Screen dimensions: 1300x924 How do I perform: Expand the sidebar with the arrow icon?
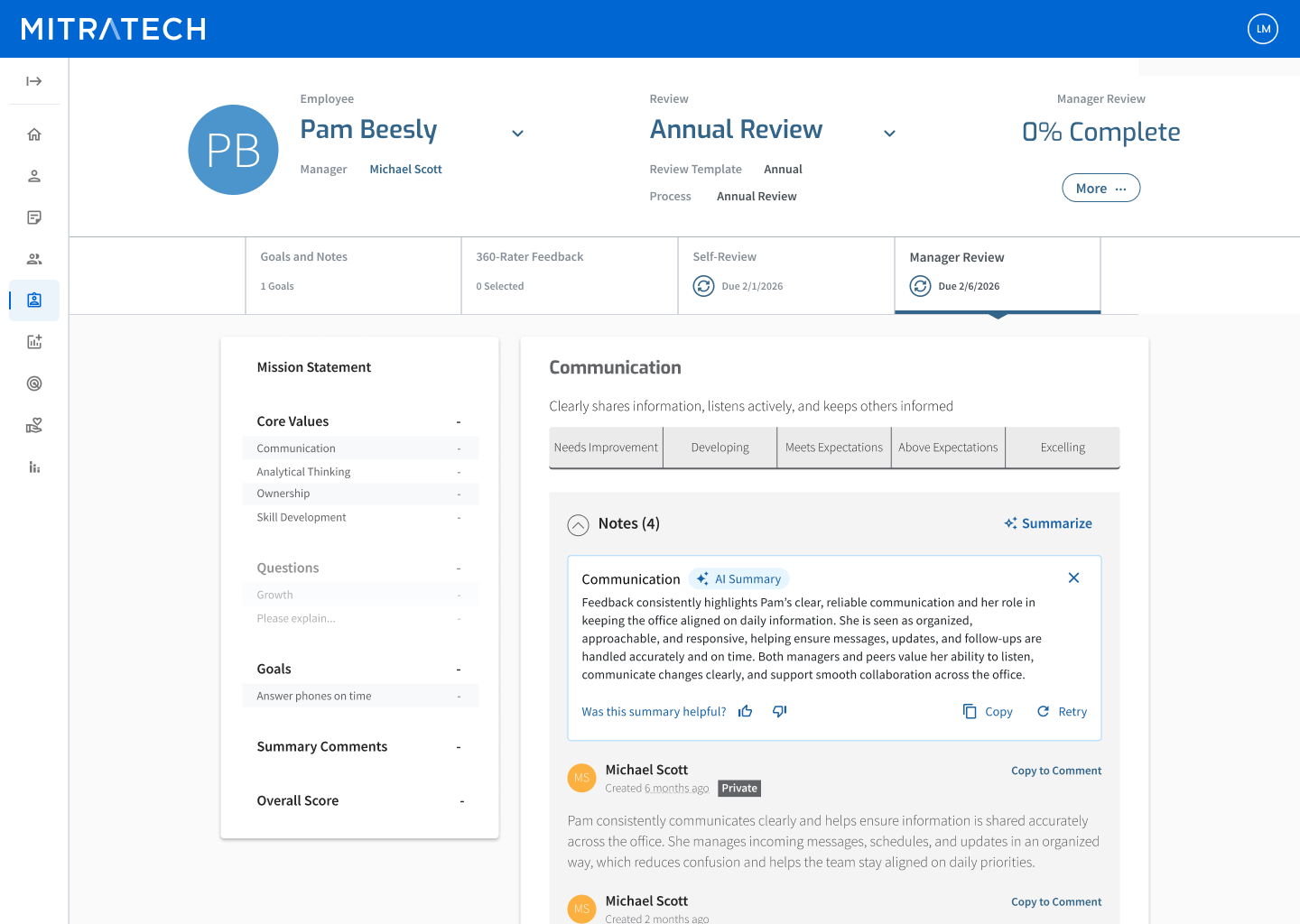point(34,81)
